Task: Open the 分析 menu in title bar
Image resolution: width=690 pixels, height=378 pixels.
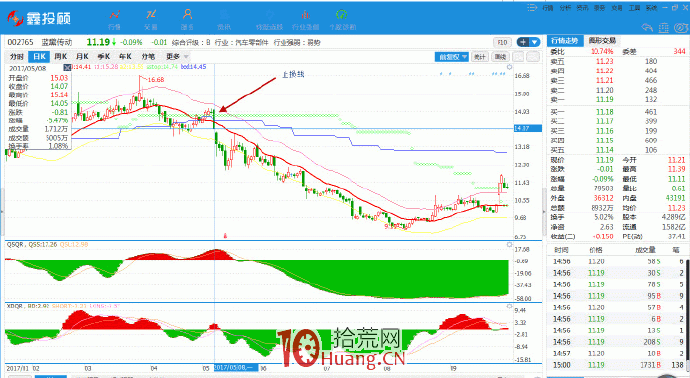Action: click(x=565, y=8)
